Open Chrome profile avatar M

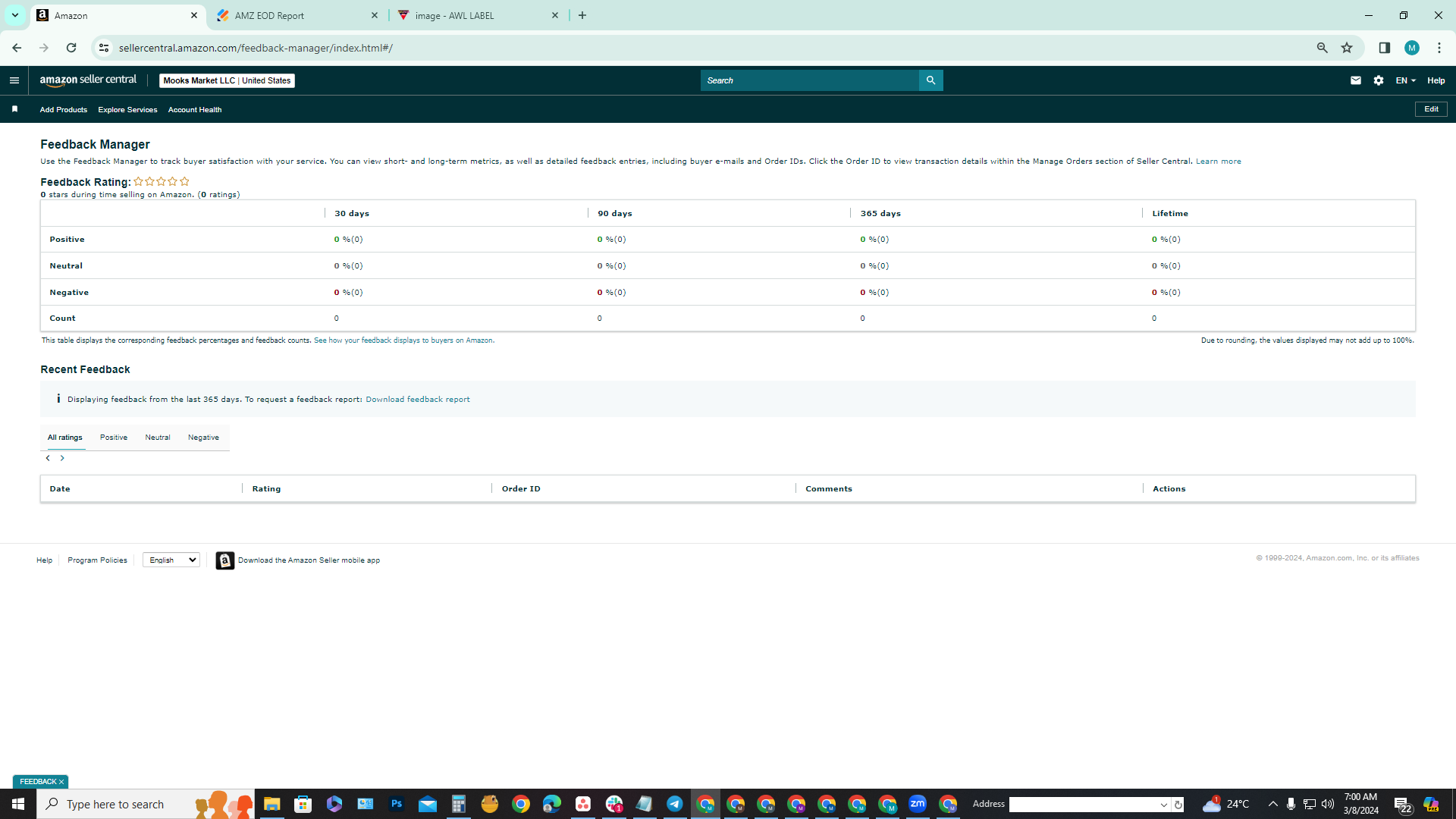coord(1412,48)
